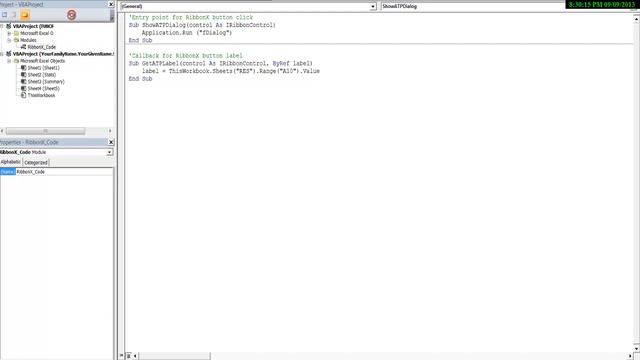Screen dimensions: 640x360
Task: Click the Procedure View button at bottom-left
Action: (121, 356)
